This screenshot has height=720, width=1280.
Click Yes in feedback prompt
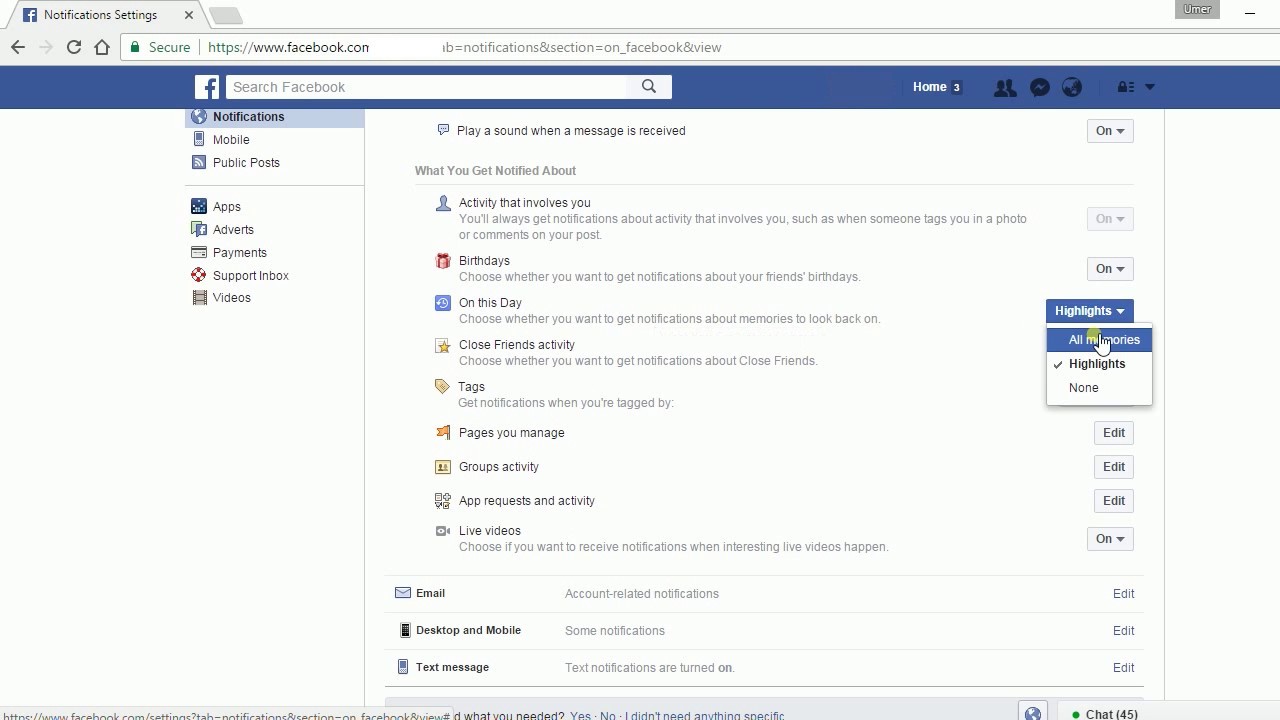pos(580,716)
